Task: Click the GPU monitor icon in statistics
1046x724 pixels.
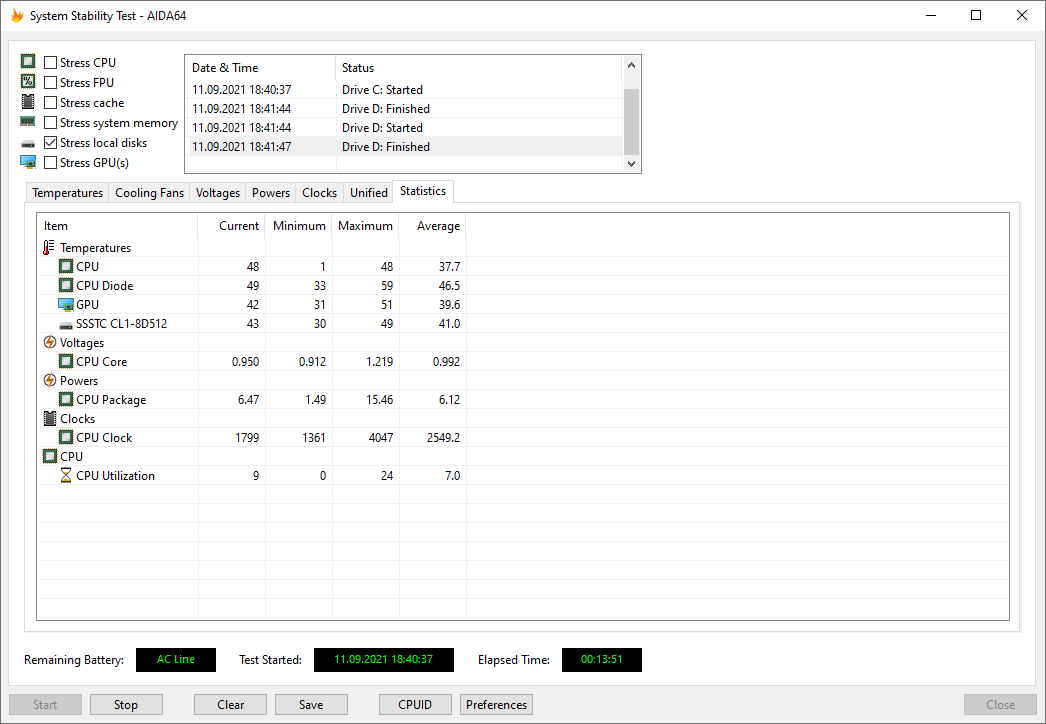Action: point(65,305)
